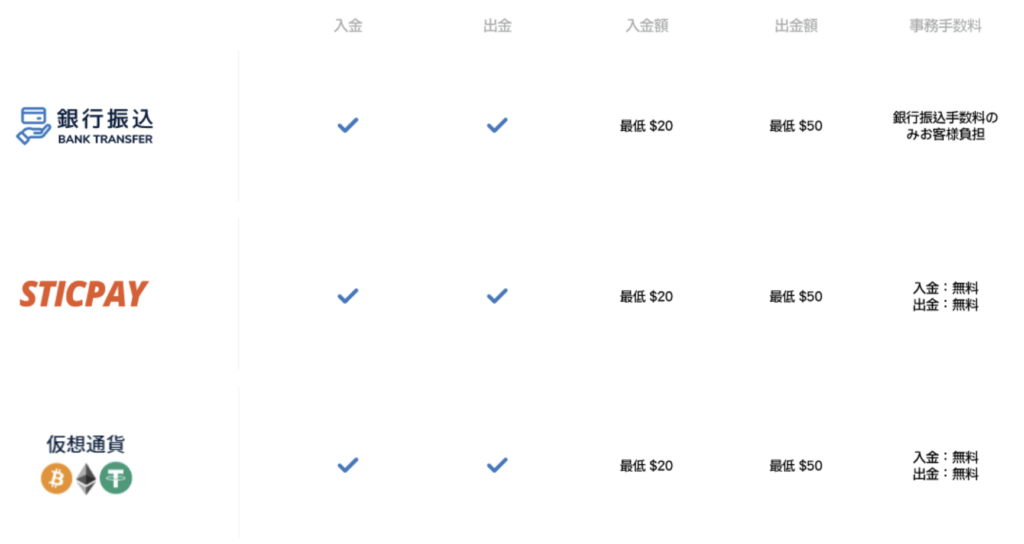Click the Bitcoin orange coin icon
This screenshot has height=544, width=1024.
[57, 478]
